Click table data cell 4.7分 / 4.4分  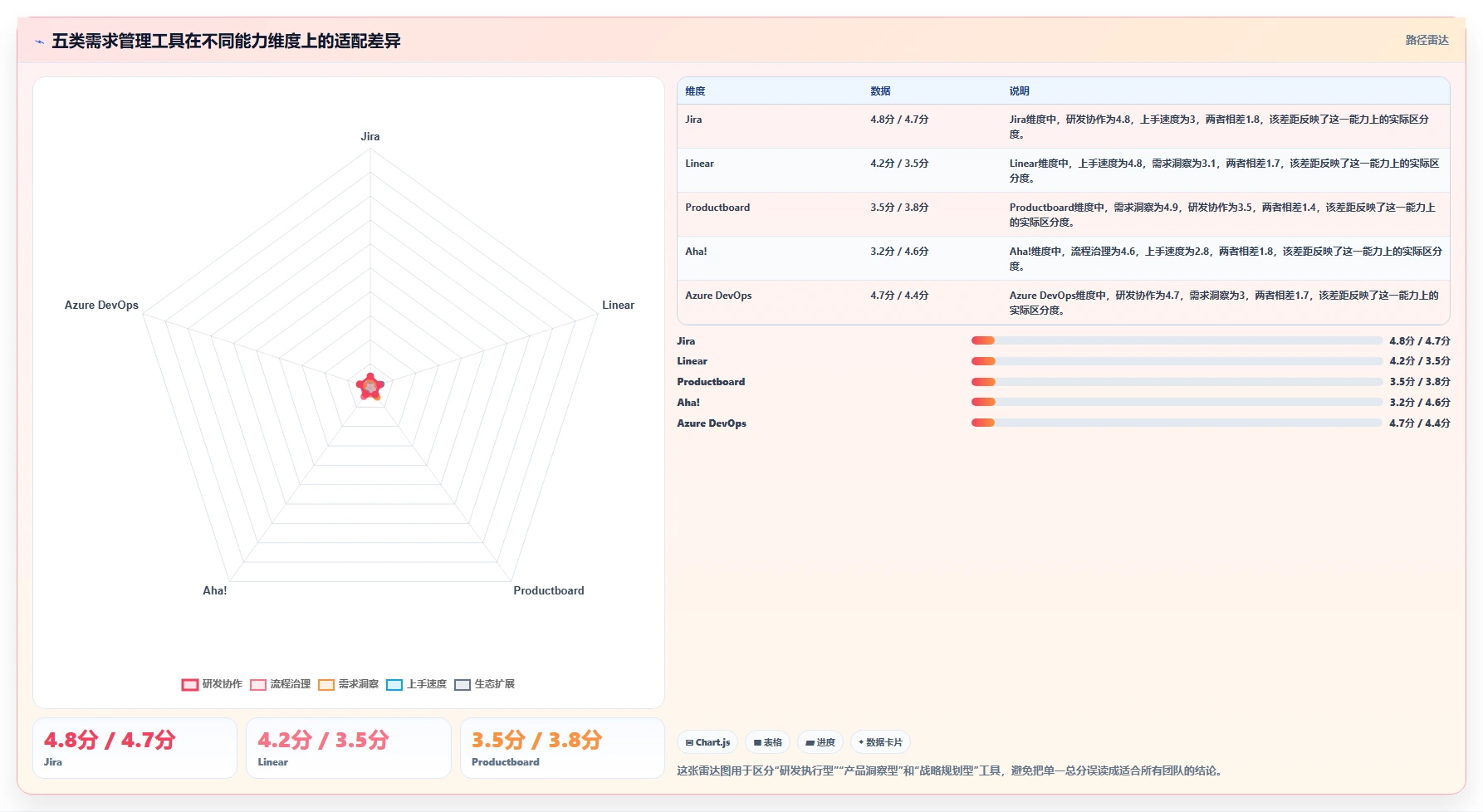click(899, 296)
